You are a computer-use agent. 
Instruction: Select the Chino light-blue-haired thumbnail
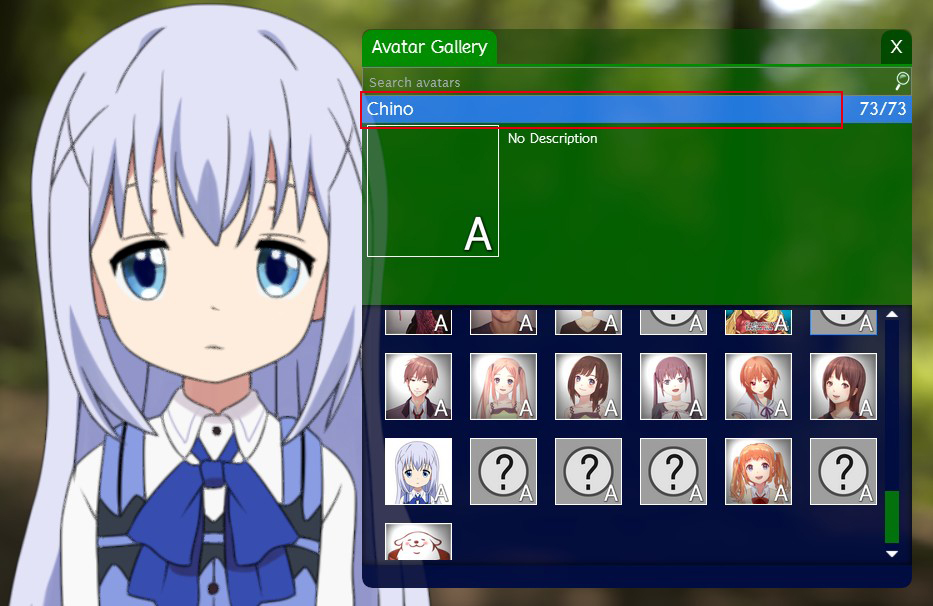[x=418, y=471]
